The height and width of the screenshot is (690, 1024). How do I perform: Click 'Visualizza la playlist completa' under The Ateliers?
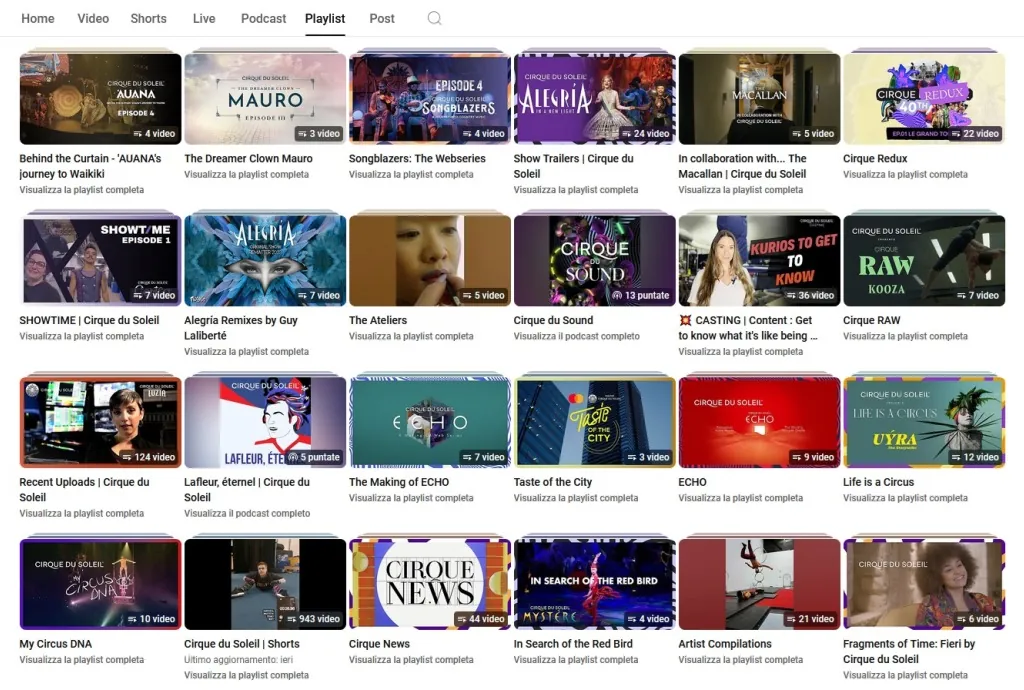click(x=411, y=336)
